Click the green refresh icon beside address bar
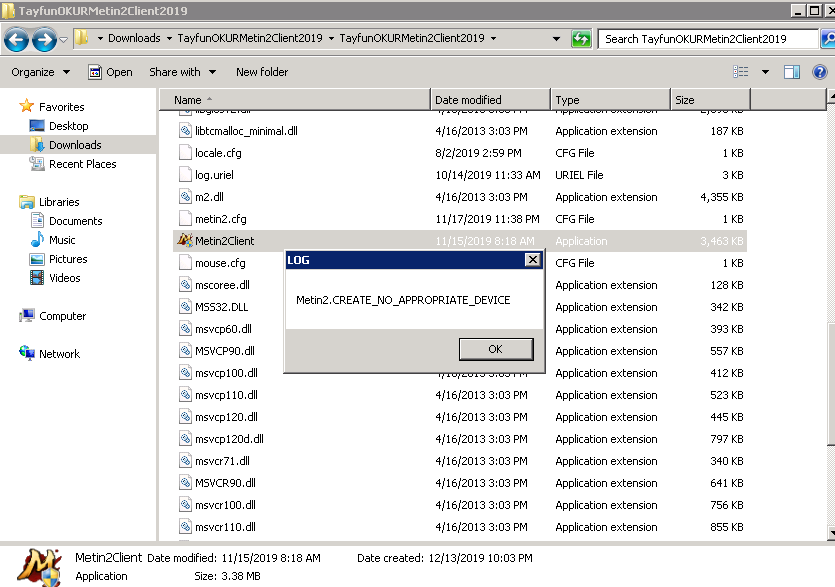The image size is (835, 587). click(x=581, y=38)
